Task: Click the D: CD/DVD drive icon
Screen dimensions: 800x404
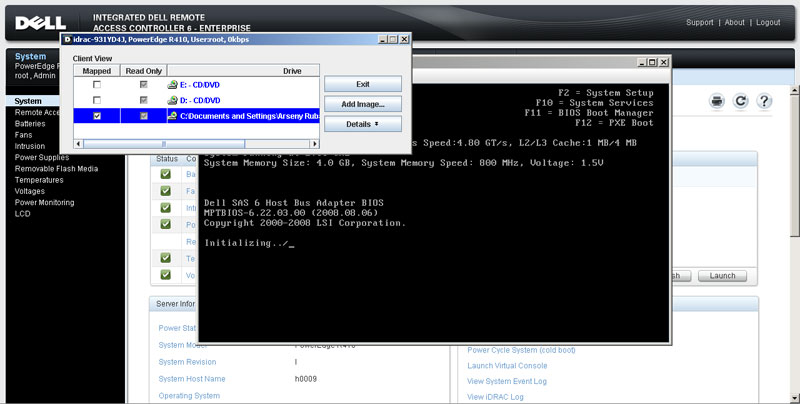Action: tap(173, 101)
